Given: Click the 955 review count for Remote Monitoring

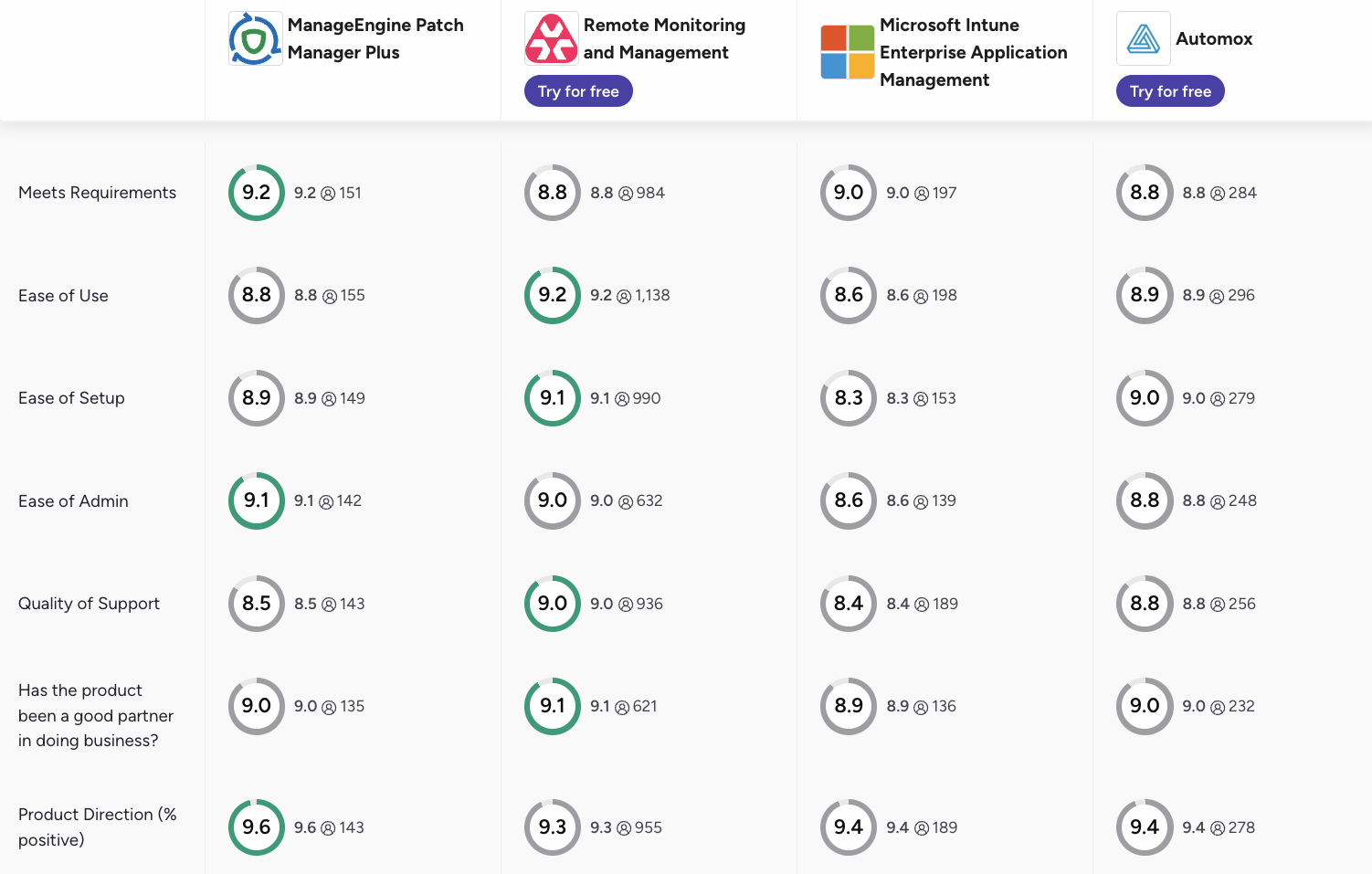Looking at the screenshot, I should pos(649,827).
